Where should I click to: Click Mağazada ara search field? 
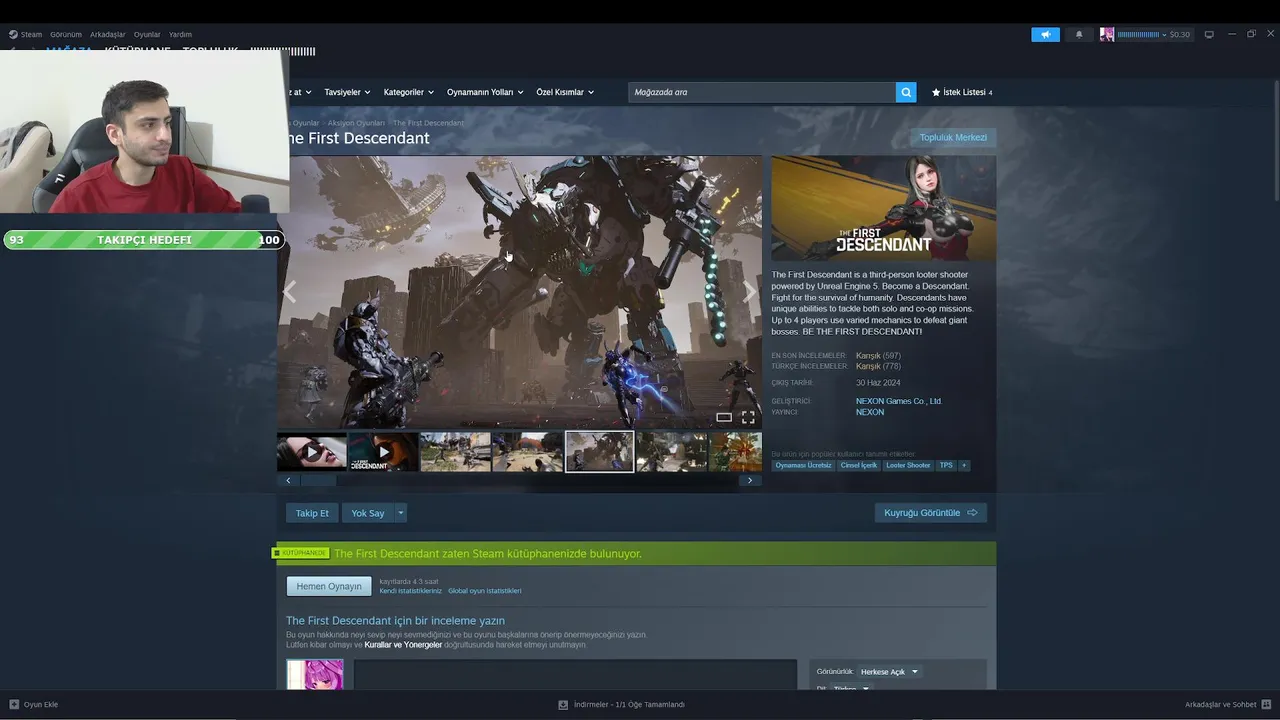click(762, 92)
